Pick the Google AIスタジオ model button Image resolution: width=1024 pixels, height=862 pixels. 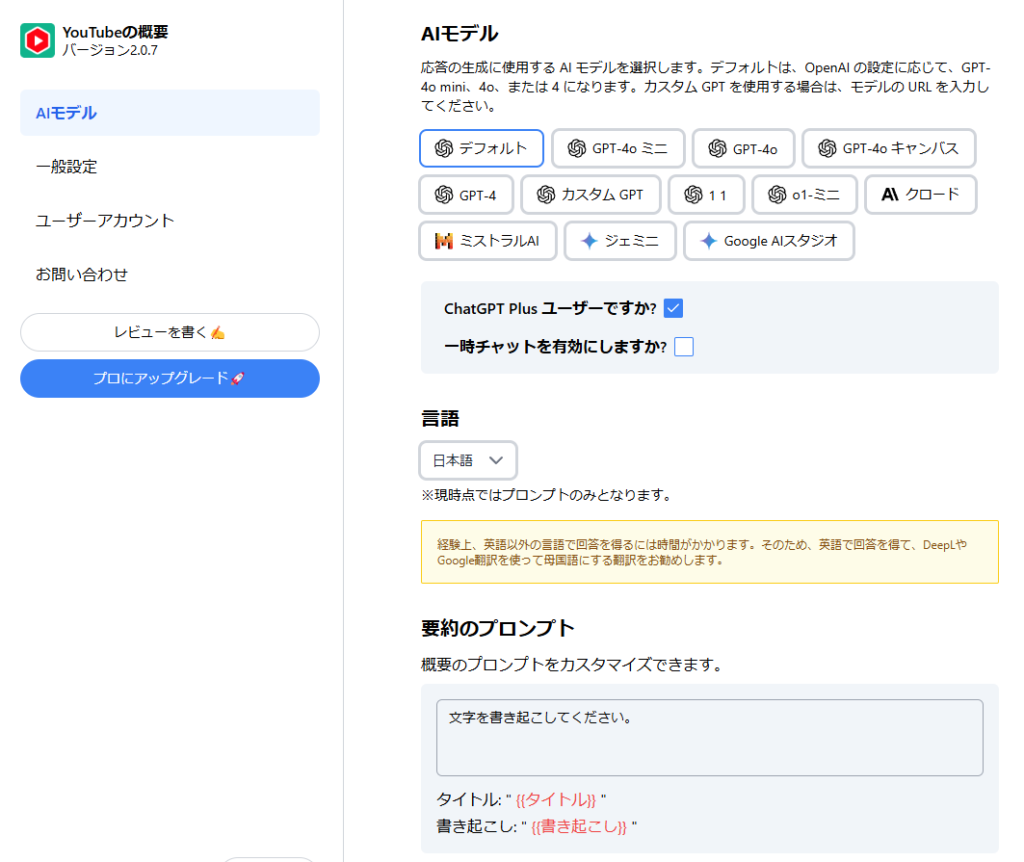pyautogui.click(x=769, y=241)
